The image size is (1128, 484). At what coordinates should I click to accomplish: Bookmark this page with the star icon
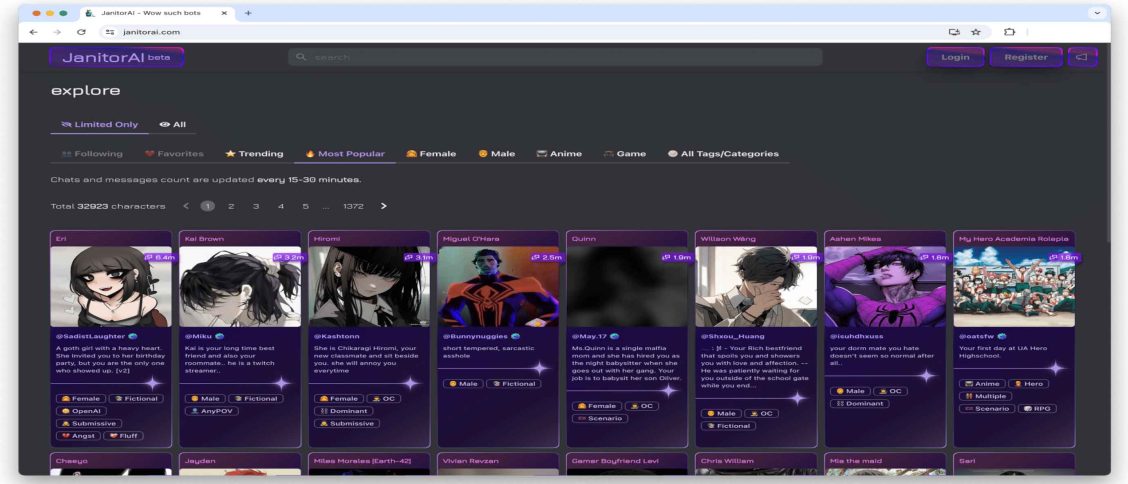pyautogui.click(x=975, y=32)
